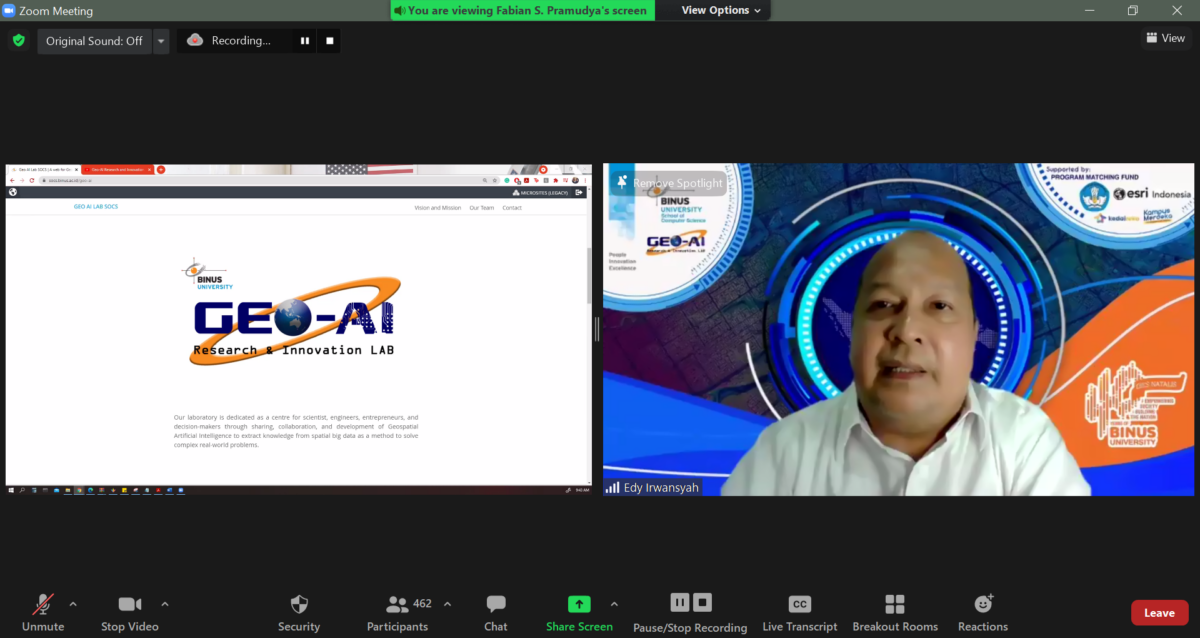Open a new tab in the shared browser

tap(161, 170)
